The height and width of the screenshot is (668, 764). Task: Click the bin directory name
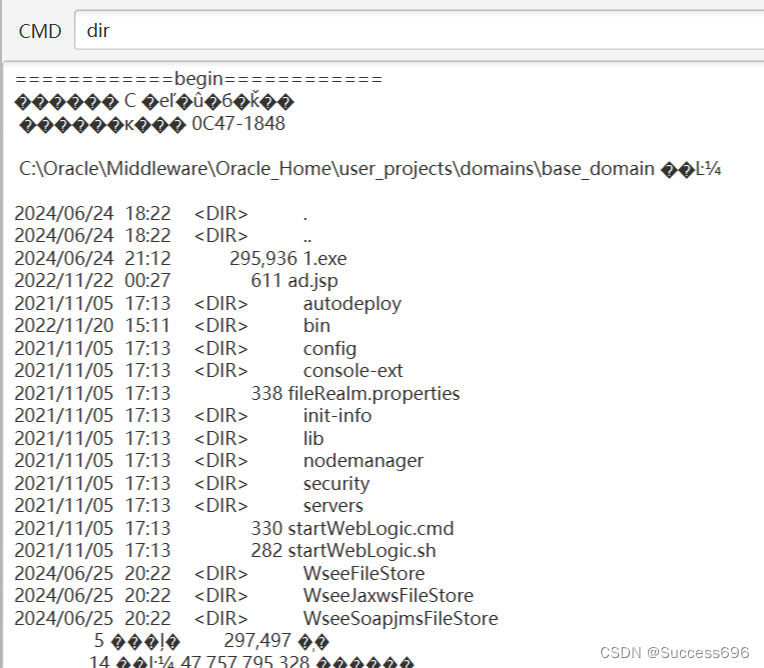click(317, 325)
